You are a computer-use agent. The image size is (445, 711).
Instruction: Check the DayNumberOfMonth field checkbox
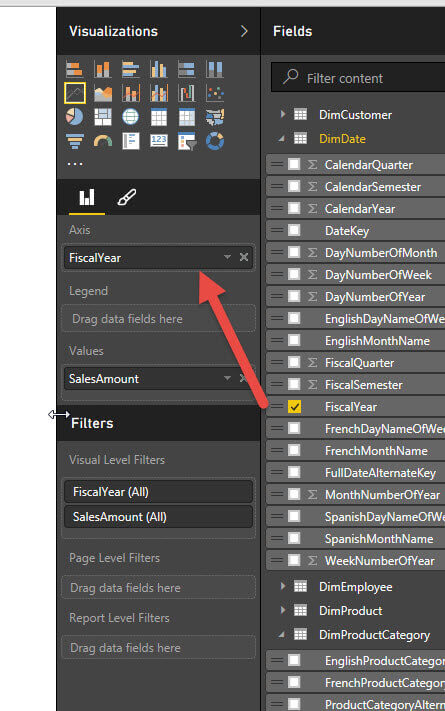point(294,252)
